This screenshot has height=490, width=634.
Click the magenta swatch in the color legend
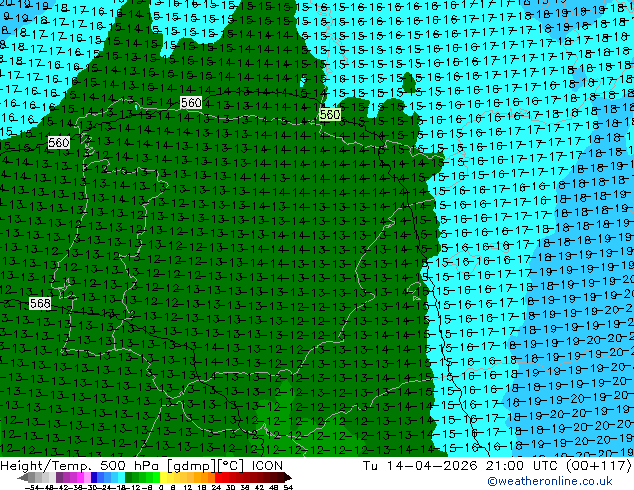click(x=80, y=477)
